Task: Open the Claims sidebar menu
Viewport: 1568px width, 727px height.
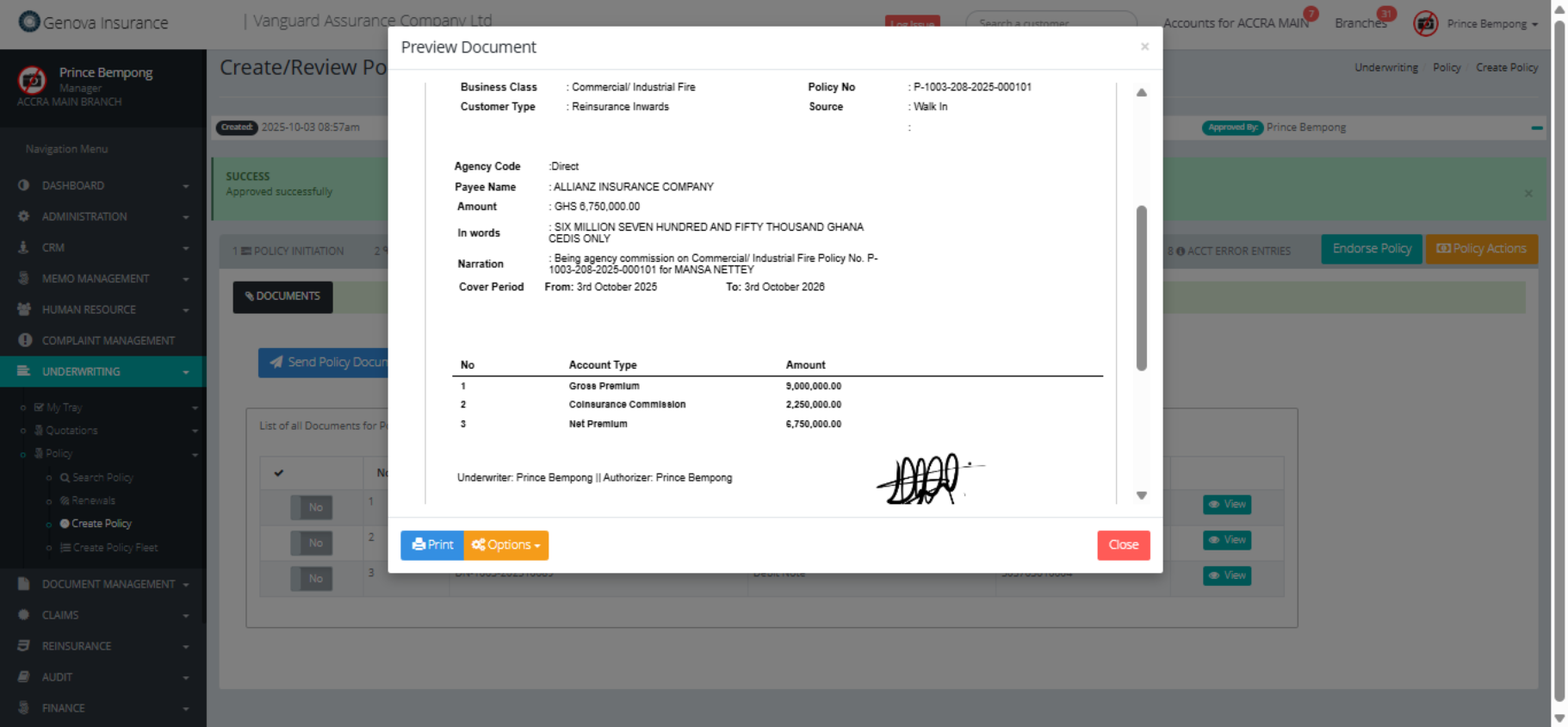Action: (x=60, y=615)
